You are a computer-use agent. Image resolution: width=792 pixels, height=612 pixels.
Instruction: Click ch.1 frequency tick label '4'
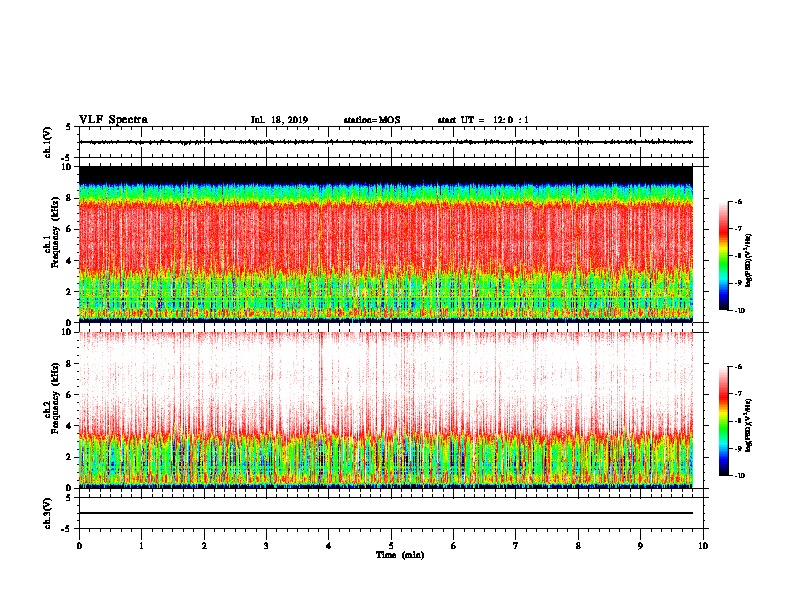(x=70, y=261)
